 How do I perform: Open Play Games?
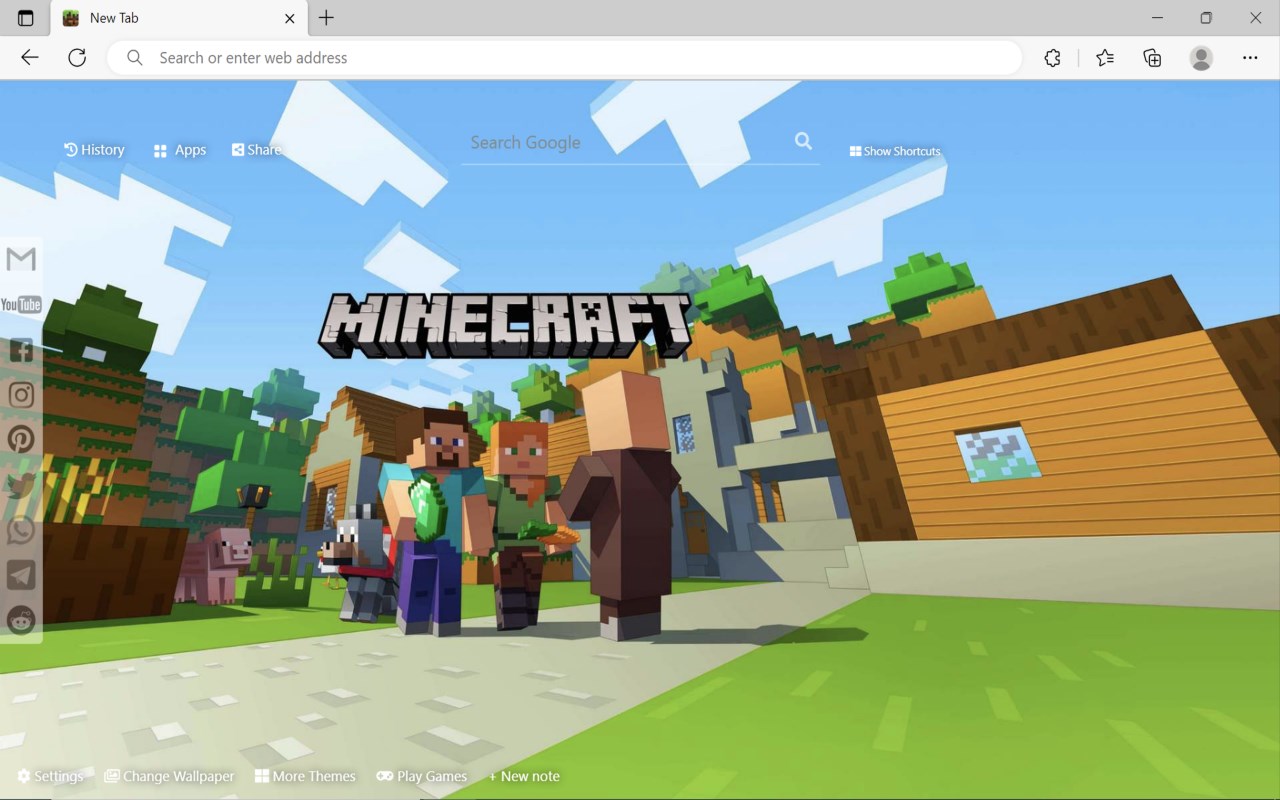pos(421,776)
